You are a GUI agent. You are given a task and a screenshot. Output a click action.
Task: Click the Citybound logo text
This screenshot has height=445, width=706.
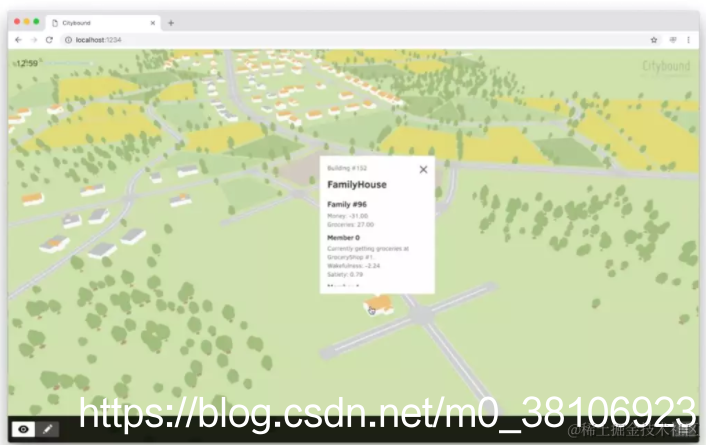coord(666,66)
